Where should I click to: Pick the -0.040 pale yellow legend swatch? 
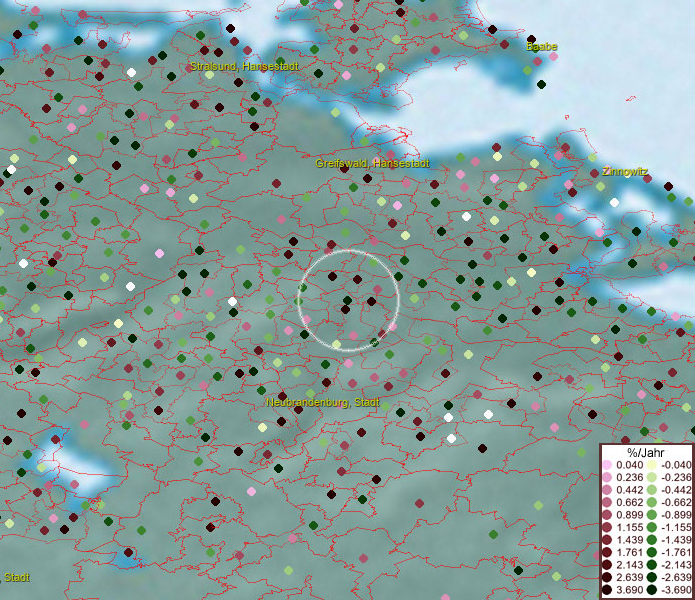point(652,465)
